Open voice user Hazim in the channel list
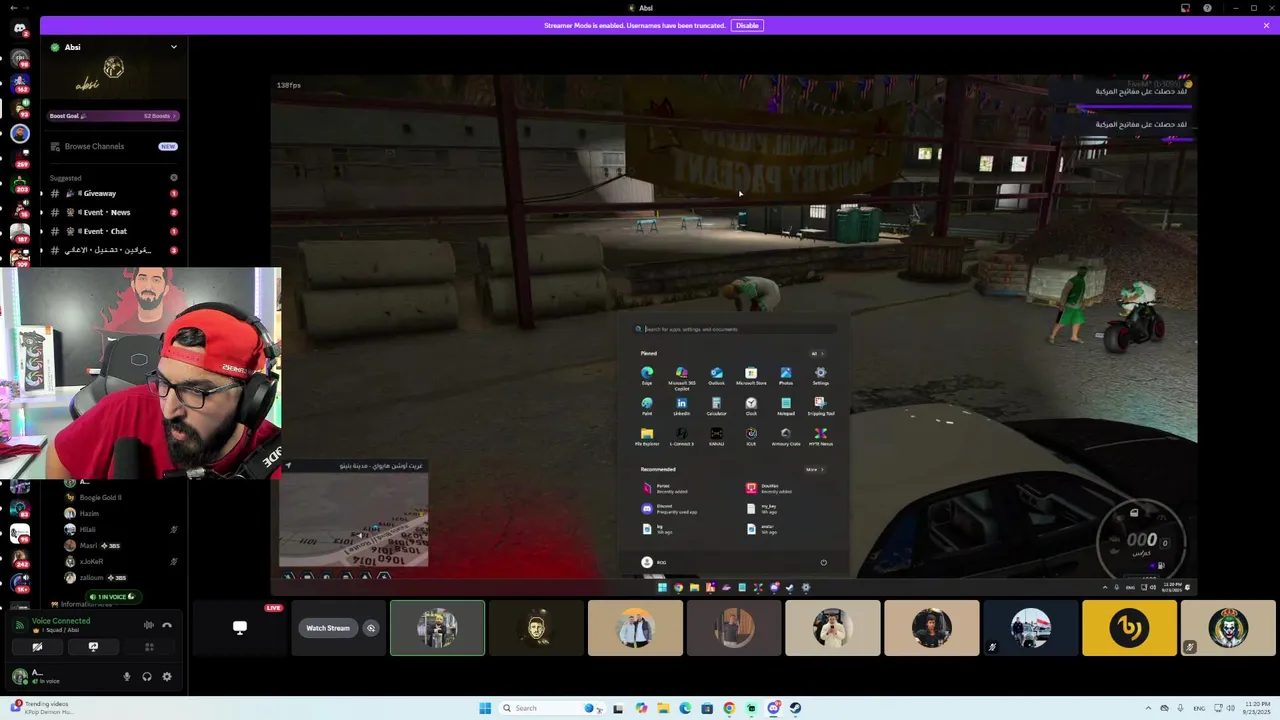The width and height of the screenshot is (1280, 720). 120,513
